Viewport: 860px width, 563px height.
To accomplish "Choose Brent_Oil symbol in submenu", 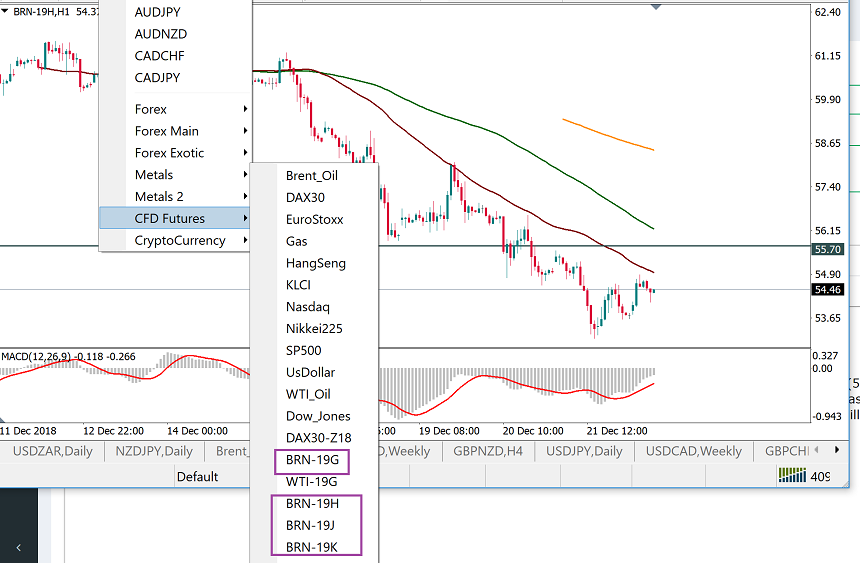I will (x=312, y=175).
